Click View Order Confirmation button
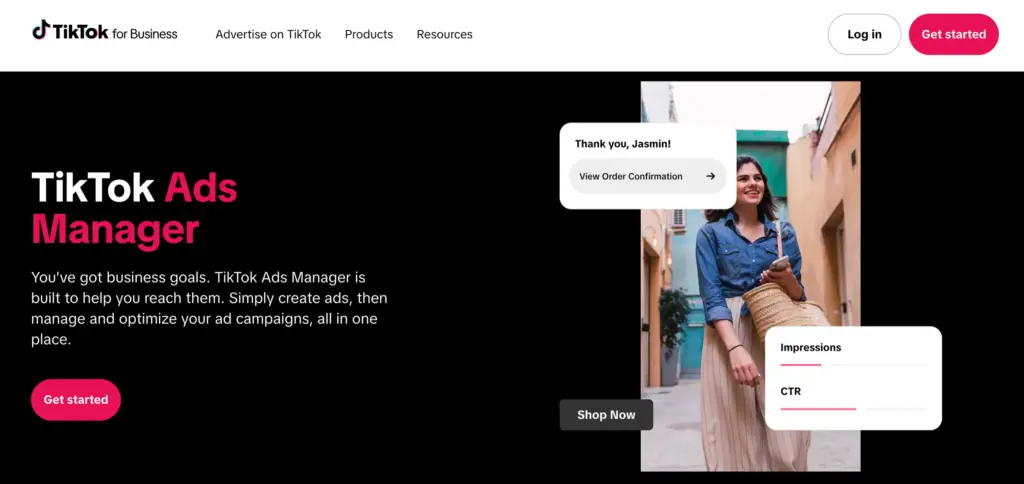The width and height of the screenshot is (1024, 484). (648, 176)
